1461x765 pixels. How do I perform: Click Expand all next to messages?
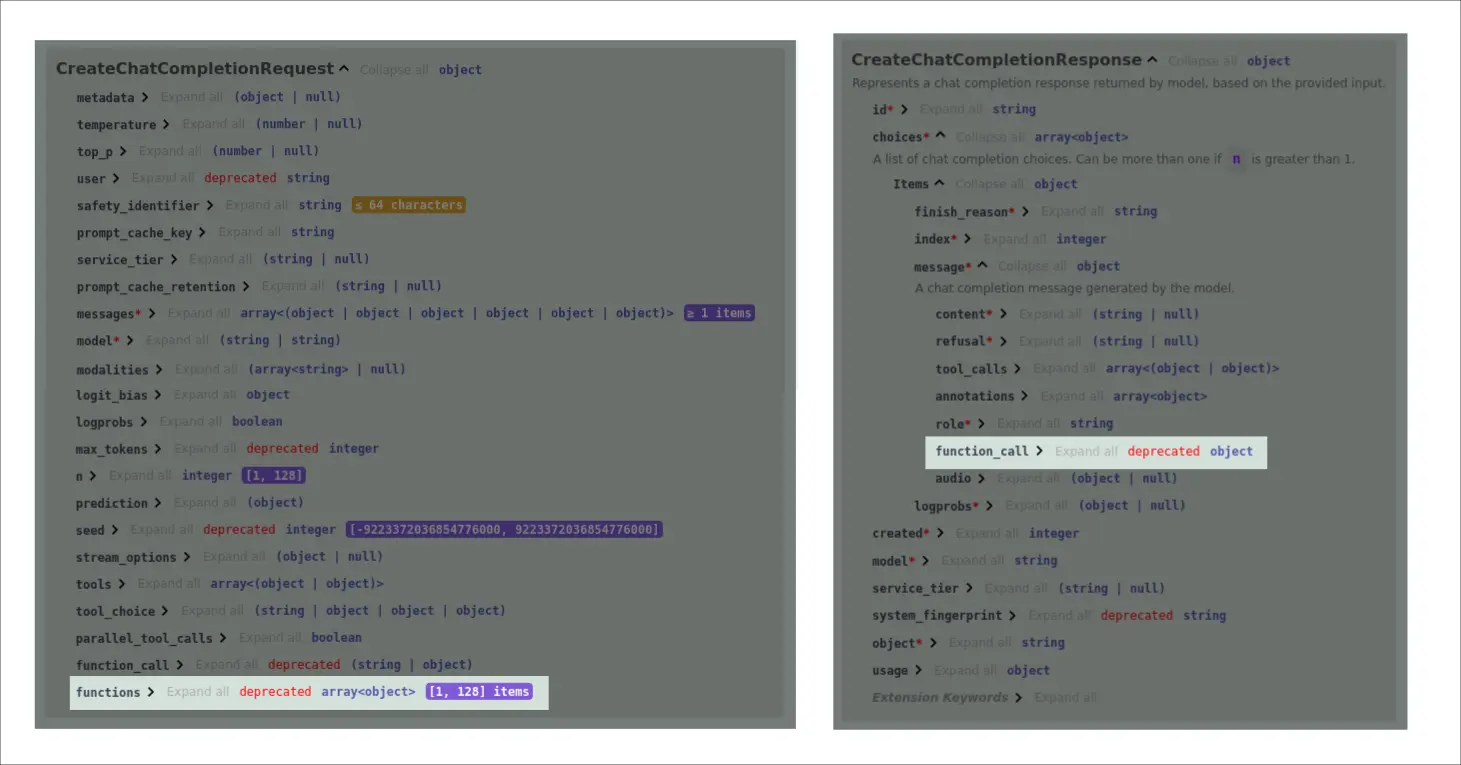pos(198,313)
